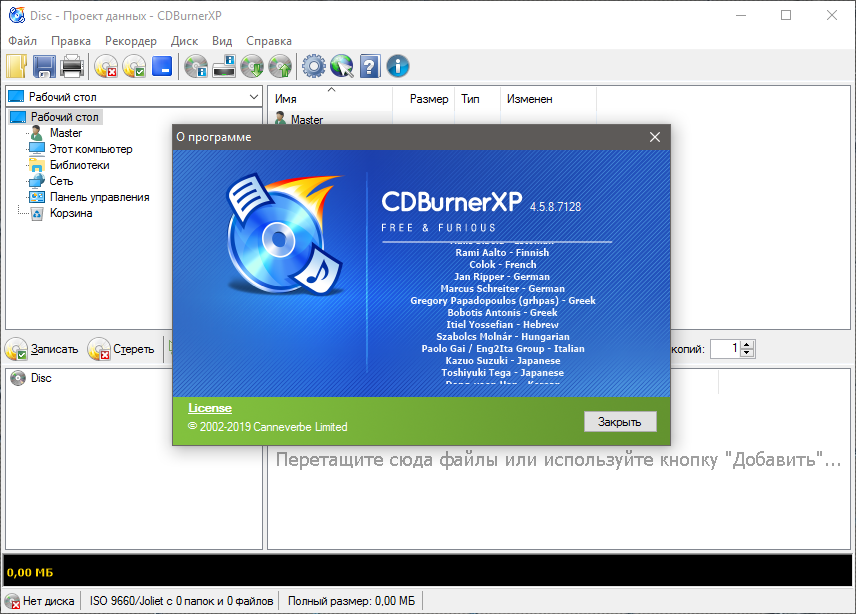This screenshot has width=856, height=614.
Task: Show drive information toolbar icon
Action: pos(224,67)
